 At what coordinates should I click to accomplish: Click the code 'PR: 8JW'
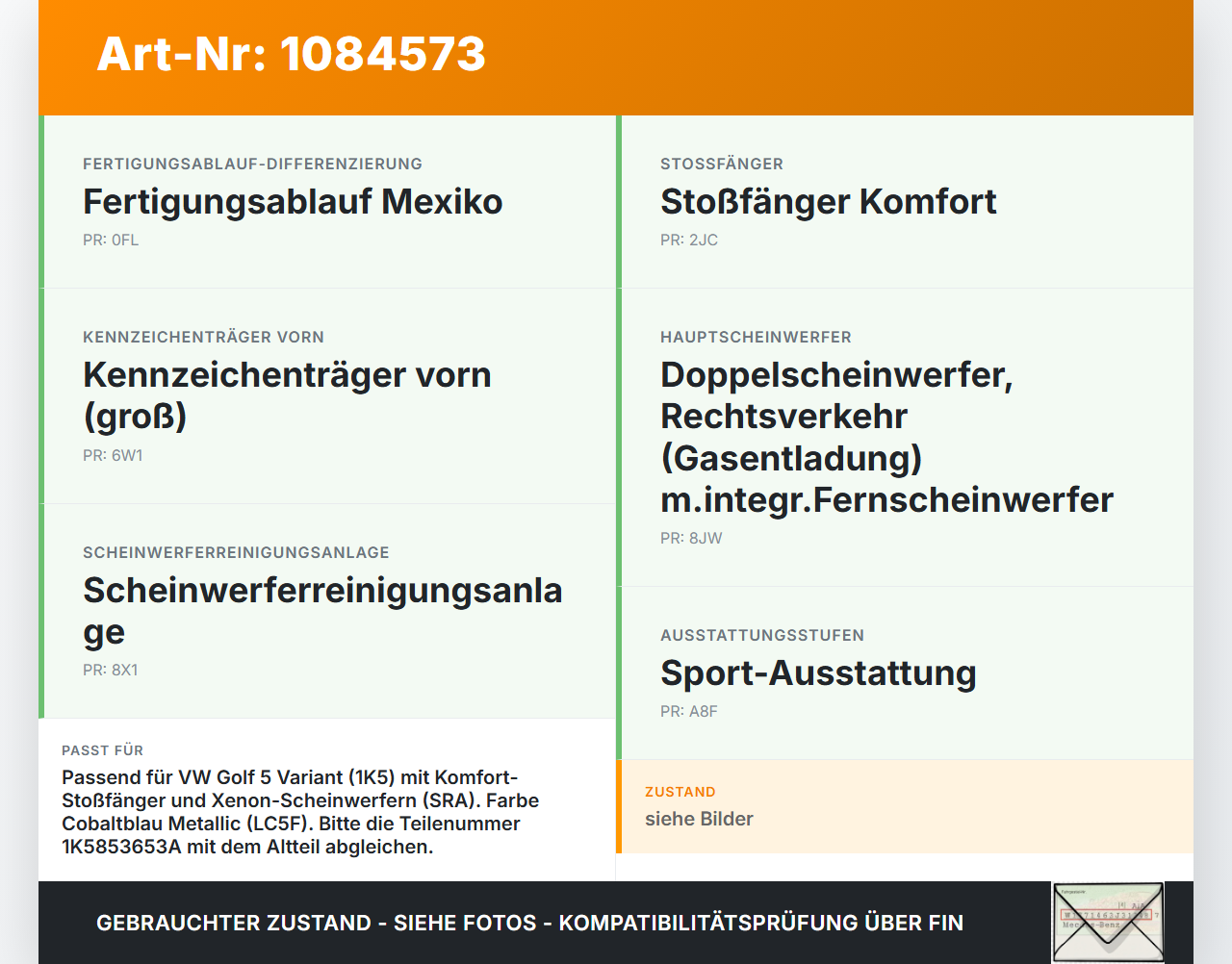[x=691, y=539]
